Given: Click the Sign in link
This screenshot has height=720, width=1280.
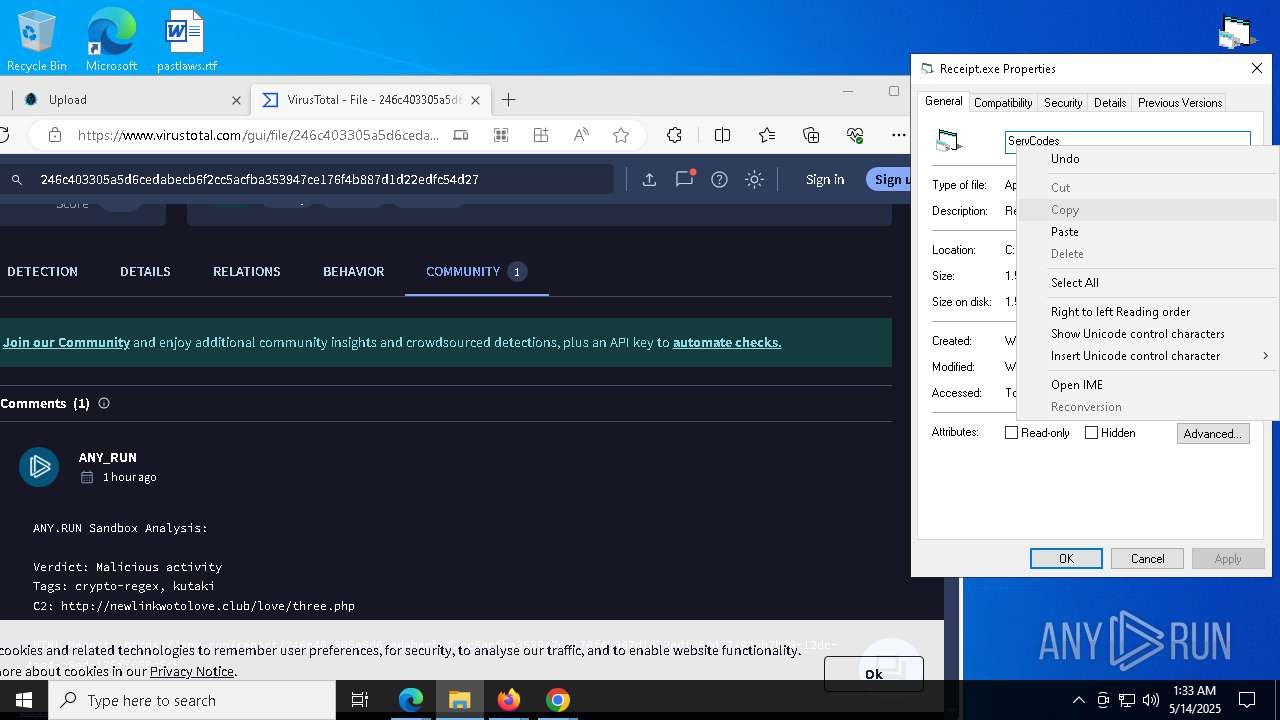Looking at the screenshot, I should (825, 179).
